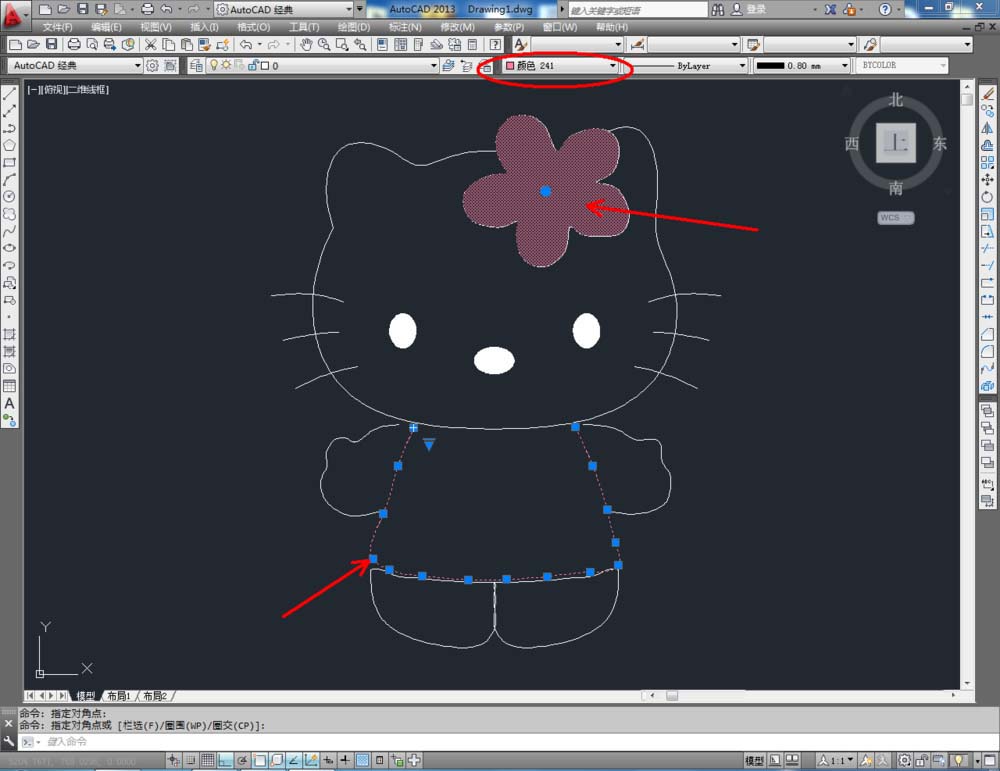This screenshot has height=771, width=1000.
Task: Toggle grid display in status bar
Action: click(x=207, y=760)
